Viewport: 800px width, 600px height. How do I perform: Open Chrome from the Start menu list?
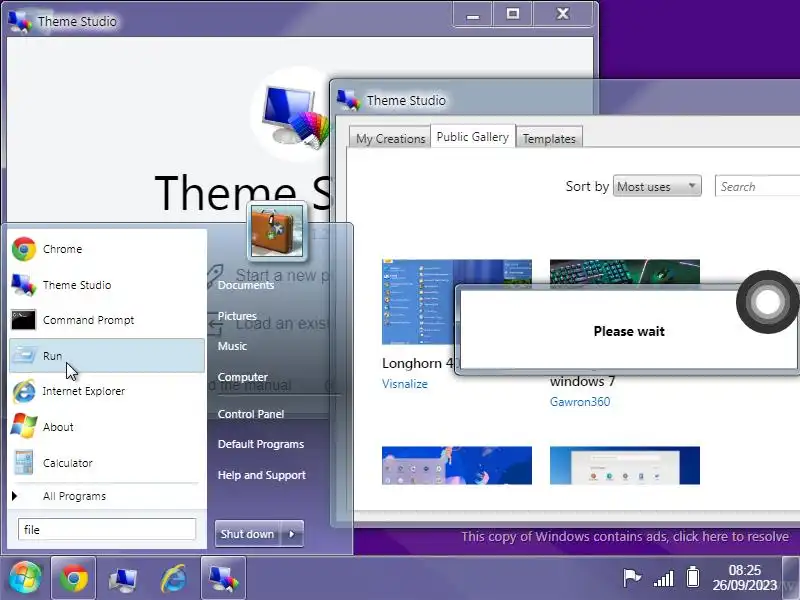pyautogui.click(x=107, y=249)
